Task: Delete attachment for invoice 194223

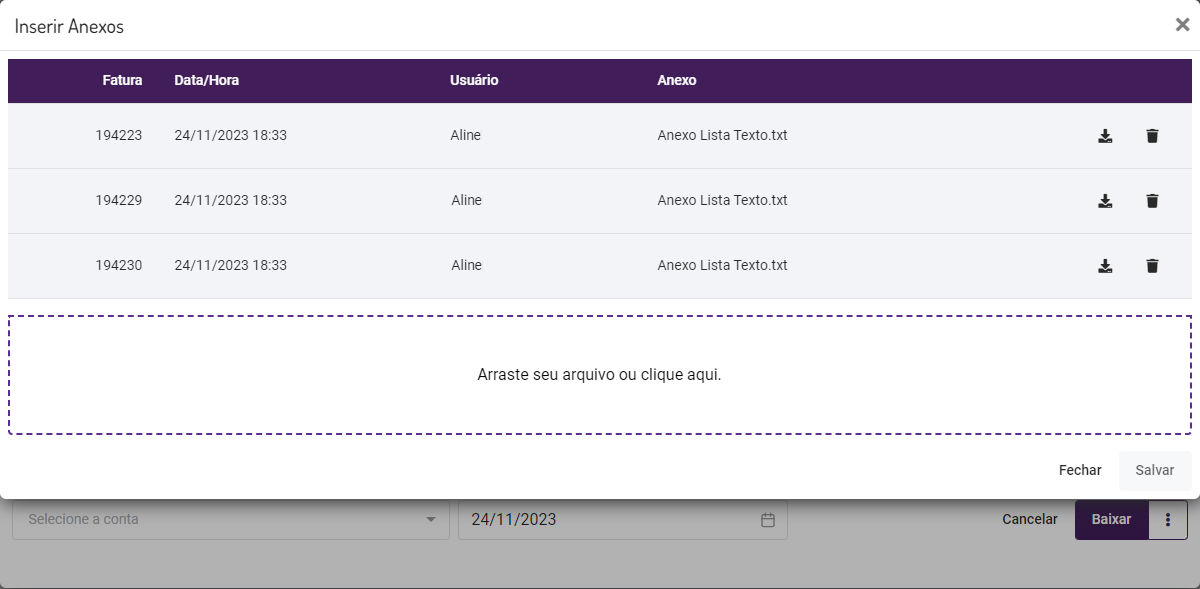Action: (x=1152, y=136)
